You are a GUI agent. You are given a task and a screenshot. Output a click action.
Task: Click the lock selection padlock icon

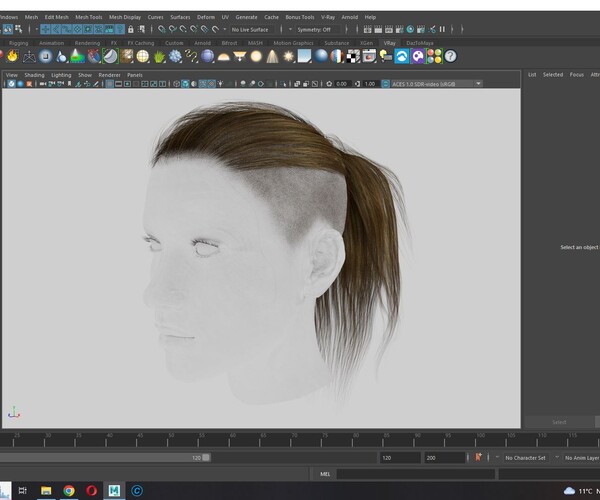click(131, 29)
